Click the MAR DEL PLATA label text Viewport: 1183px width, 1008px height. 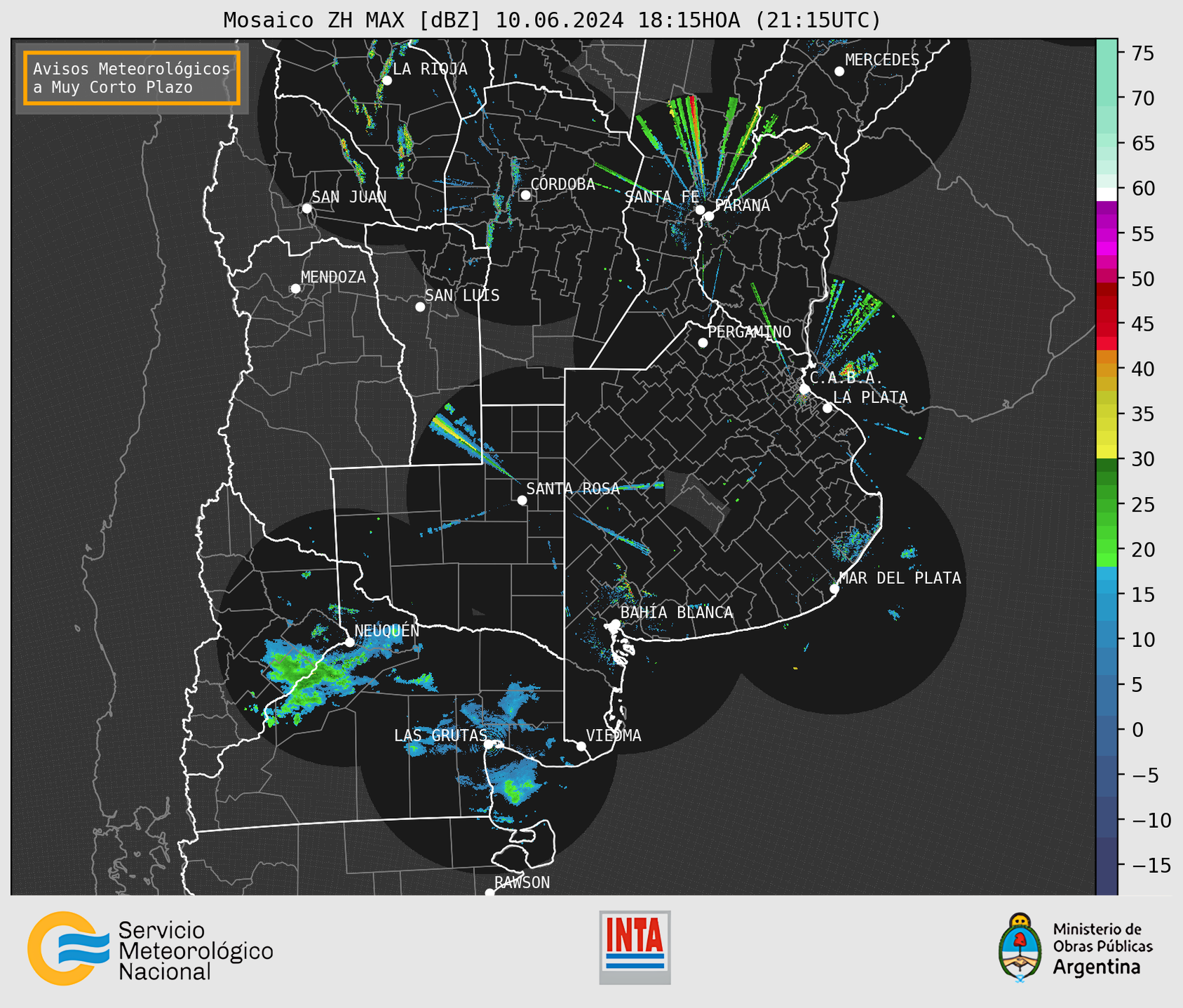900,578
